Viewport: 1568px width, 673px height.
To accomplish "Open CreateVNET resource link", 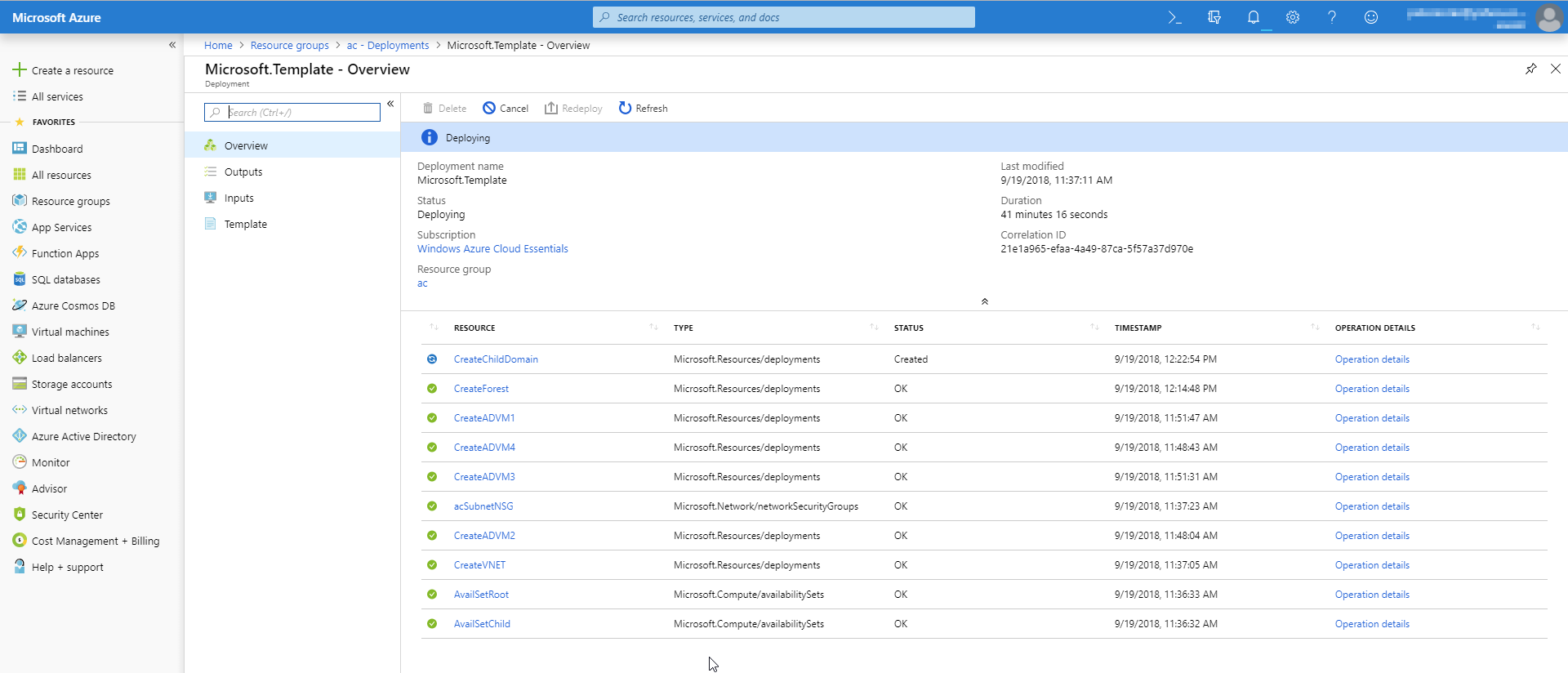I will pos(479,565).
